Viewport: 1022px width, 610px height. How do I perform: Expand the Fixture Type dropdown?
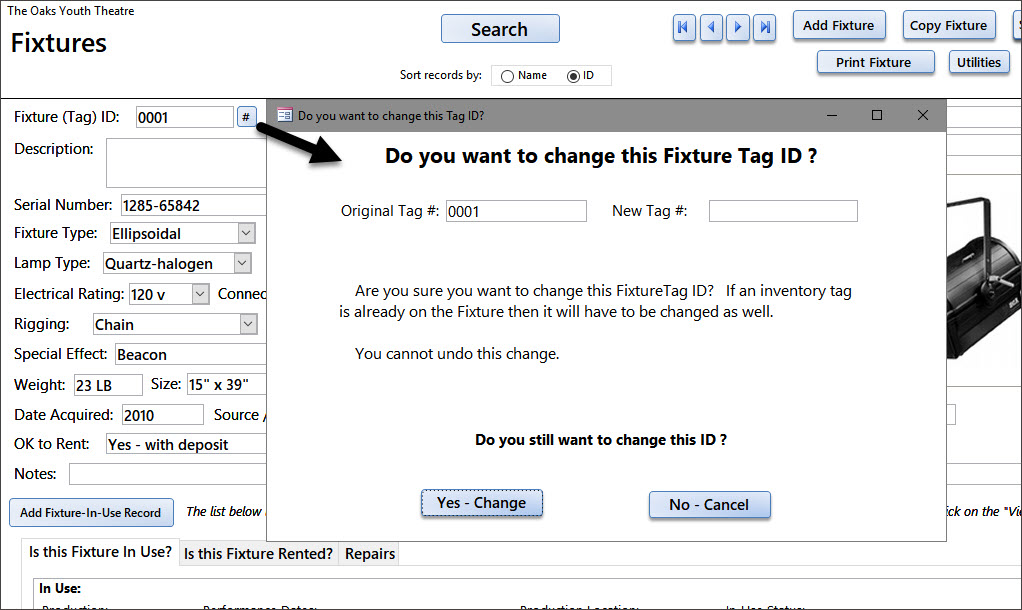click(x=246, y=233)
